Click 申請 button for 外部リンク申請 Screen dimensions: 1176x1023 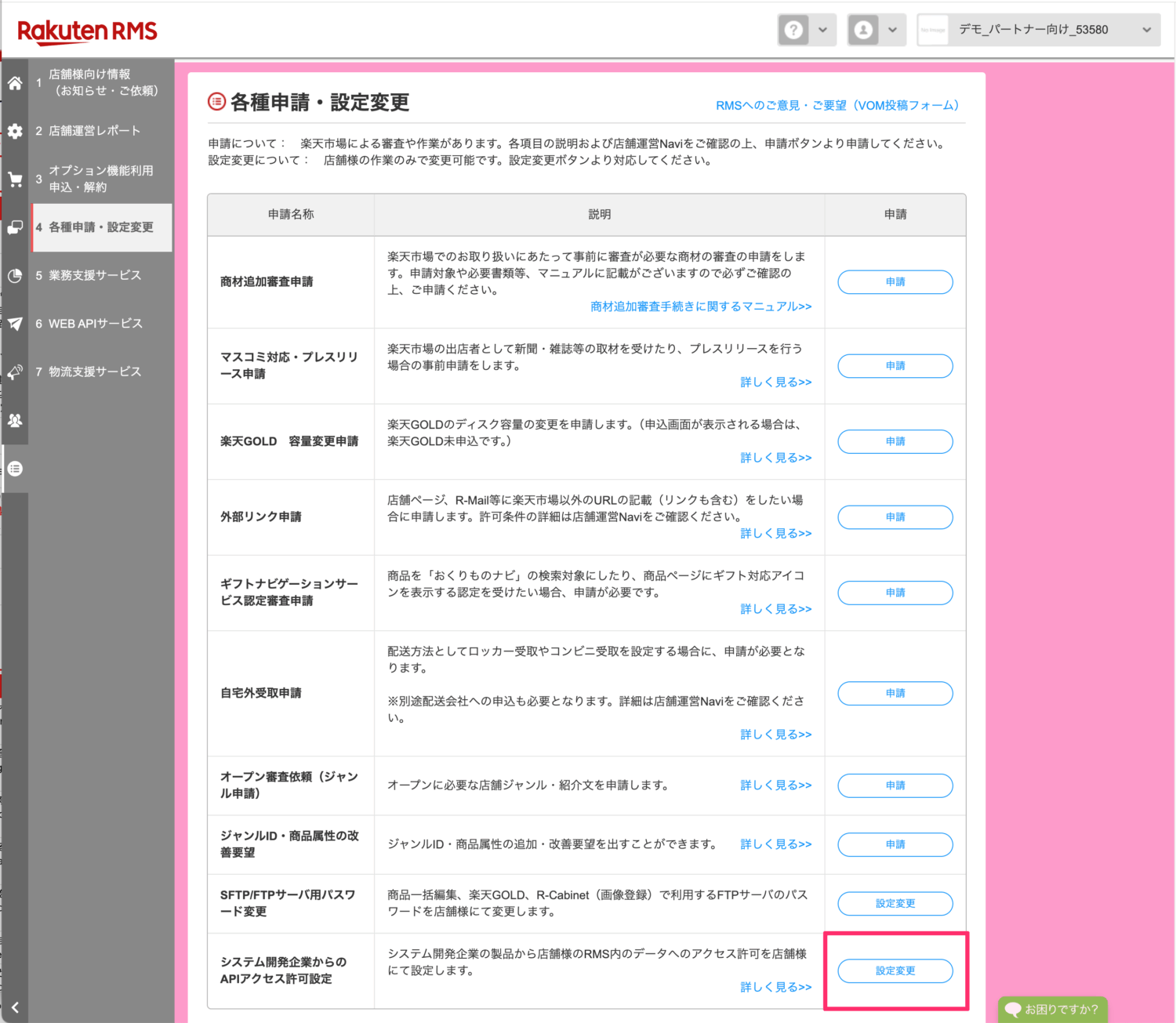895,517
